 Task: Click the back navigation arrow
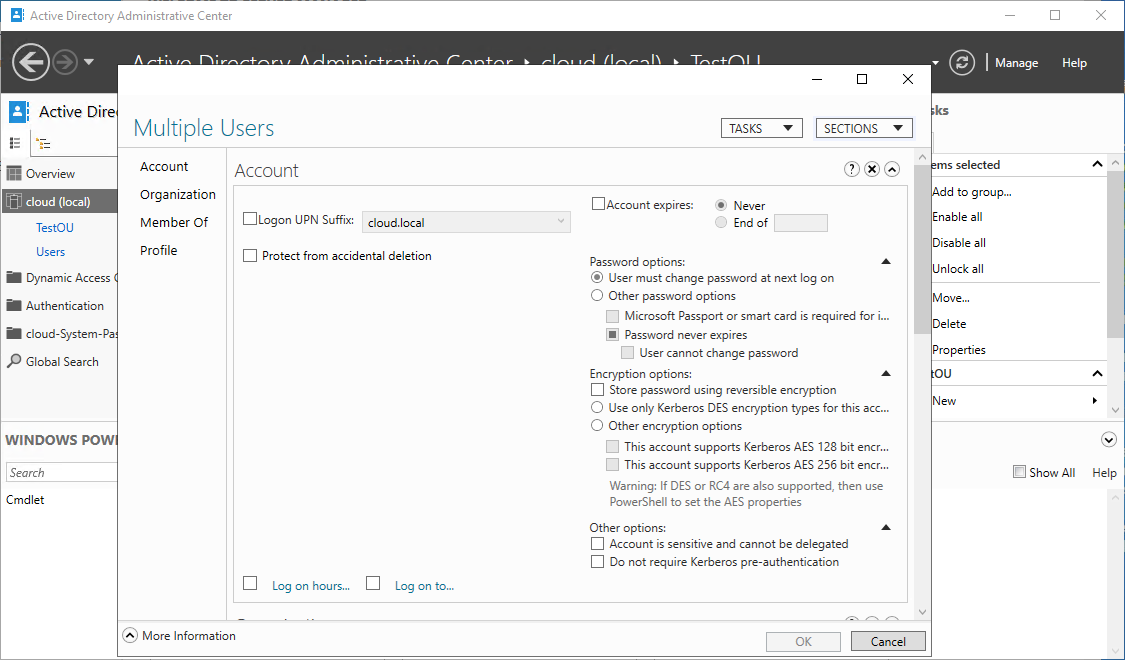31,62
